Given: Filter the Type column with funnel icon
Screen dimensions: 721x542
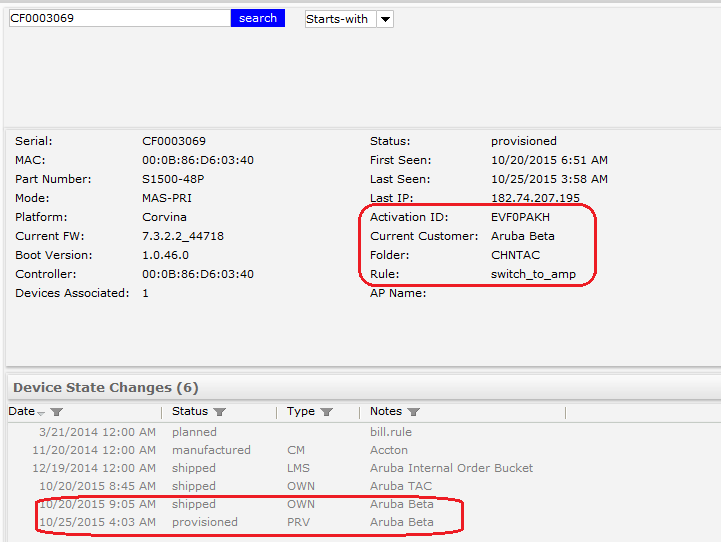Looking at the screenshot, I should click(x=326, y=412).
